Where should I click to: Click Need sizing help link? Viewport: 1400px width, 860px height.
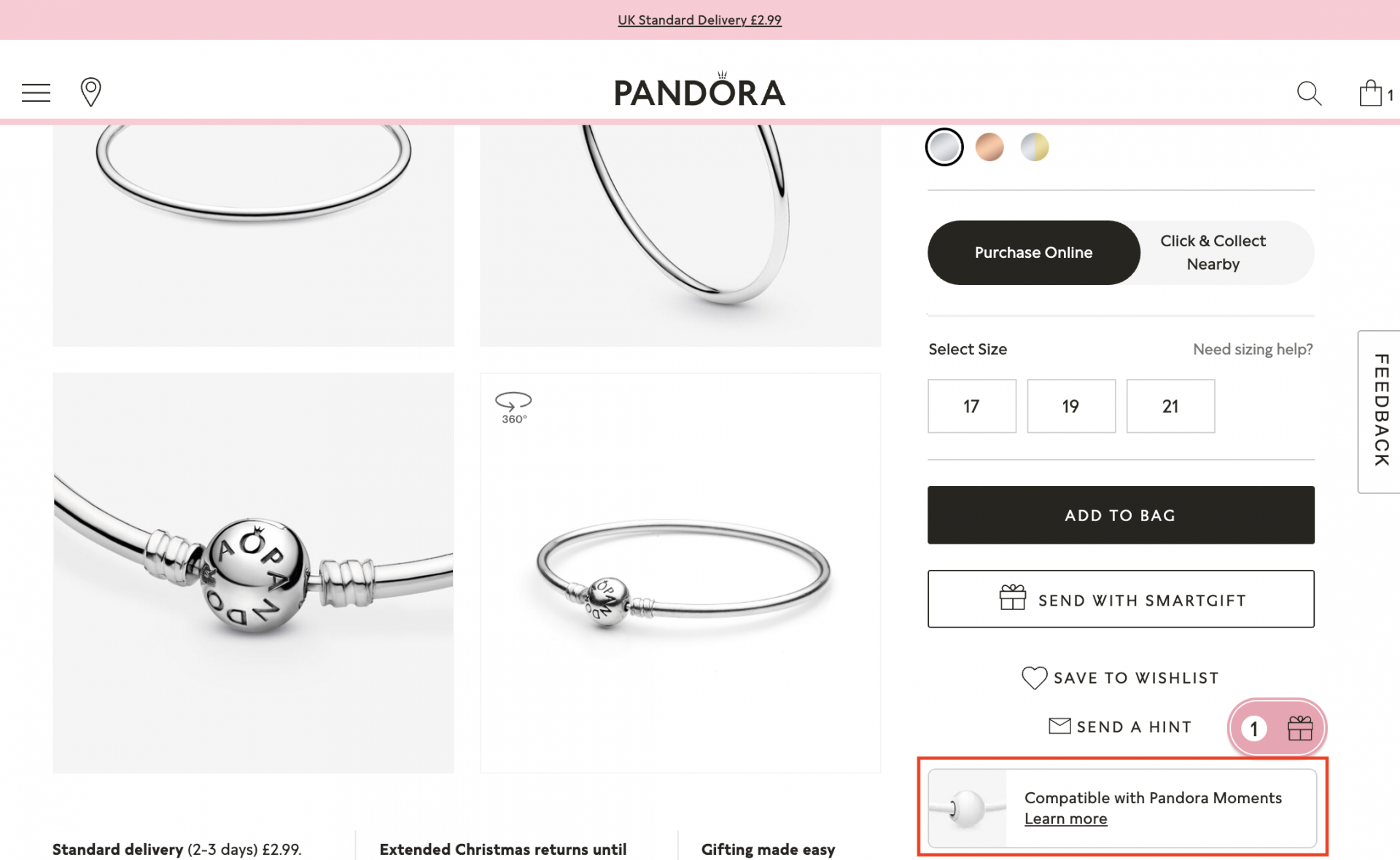(1252, 349)
